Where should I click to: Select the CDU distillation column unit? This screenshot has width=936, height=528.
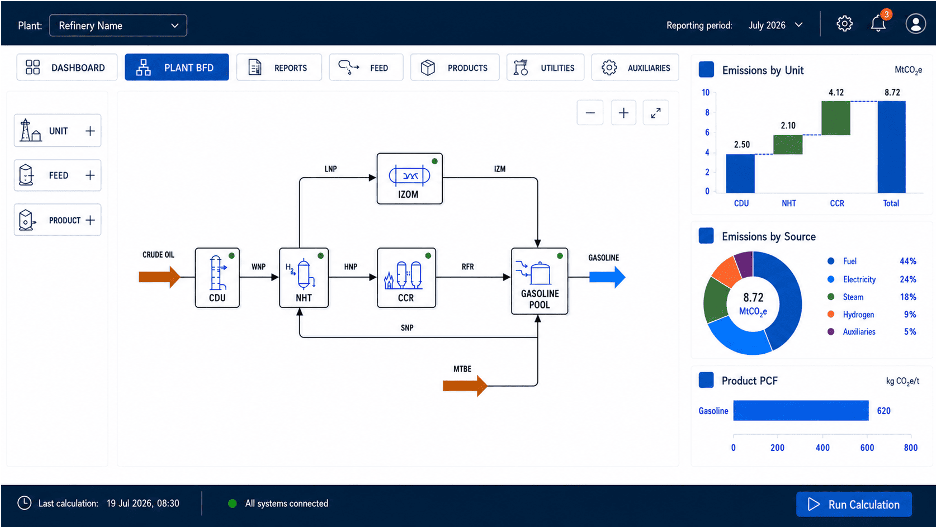point(217,277)
